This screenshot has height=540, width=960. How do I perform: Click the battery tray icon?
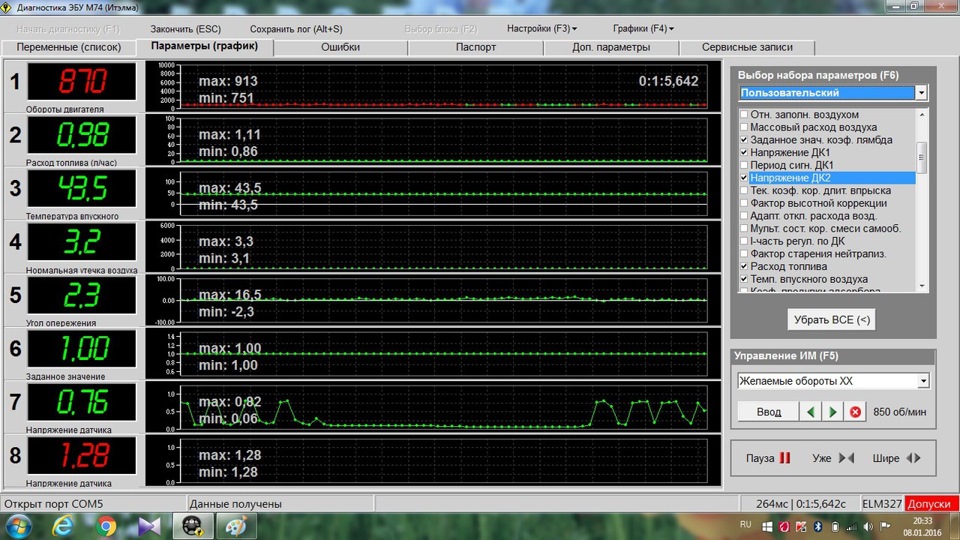(x=835, y=526)
